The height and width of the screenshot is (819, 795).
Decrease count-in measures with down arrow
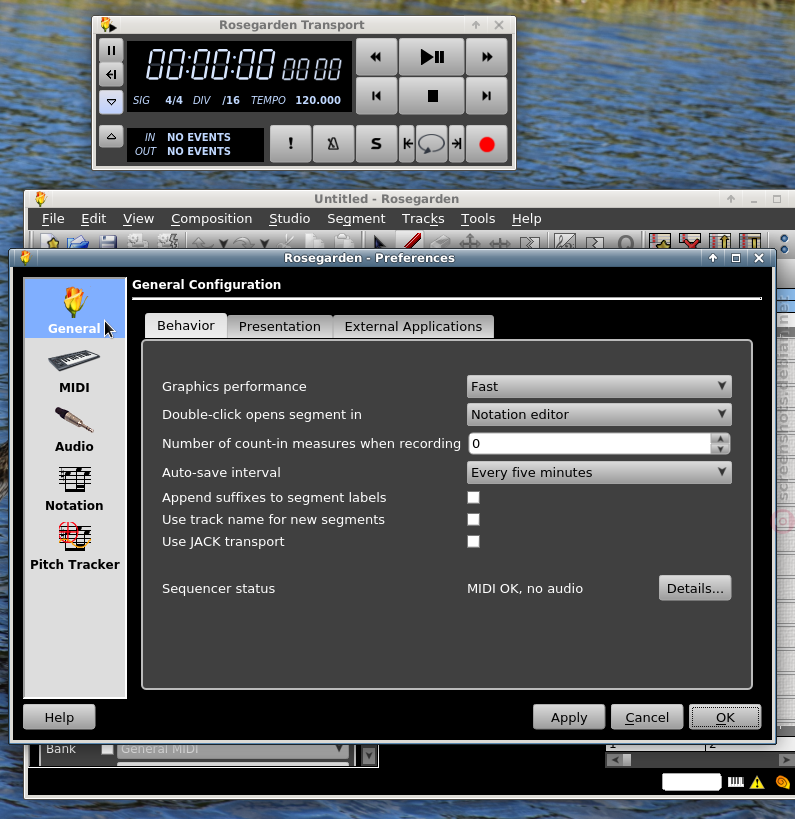[x=720, y=449]
